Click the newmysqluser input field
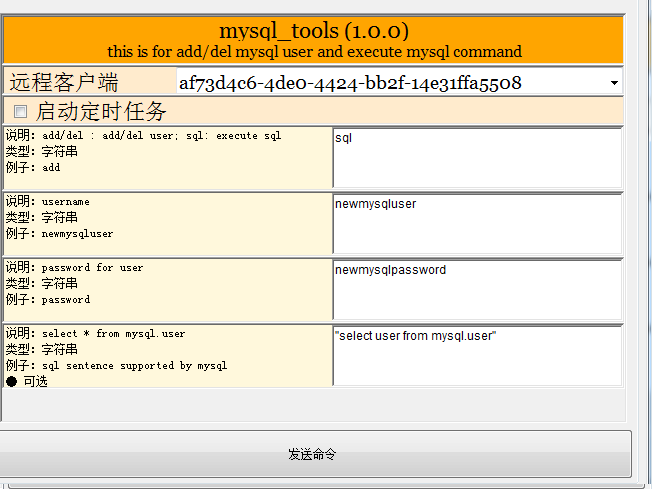 (477, 224)
